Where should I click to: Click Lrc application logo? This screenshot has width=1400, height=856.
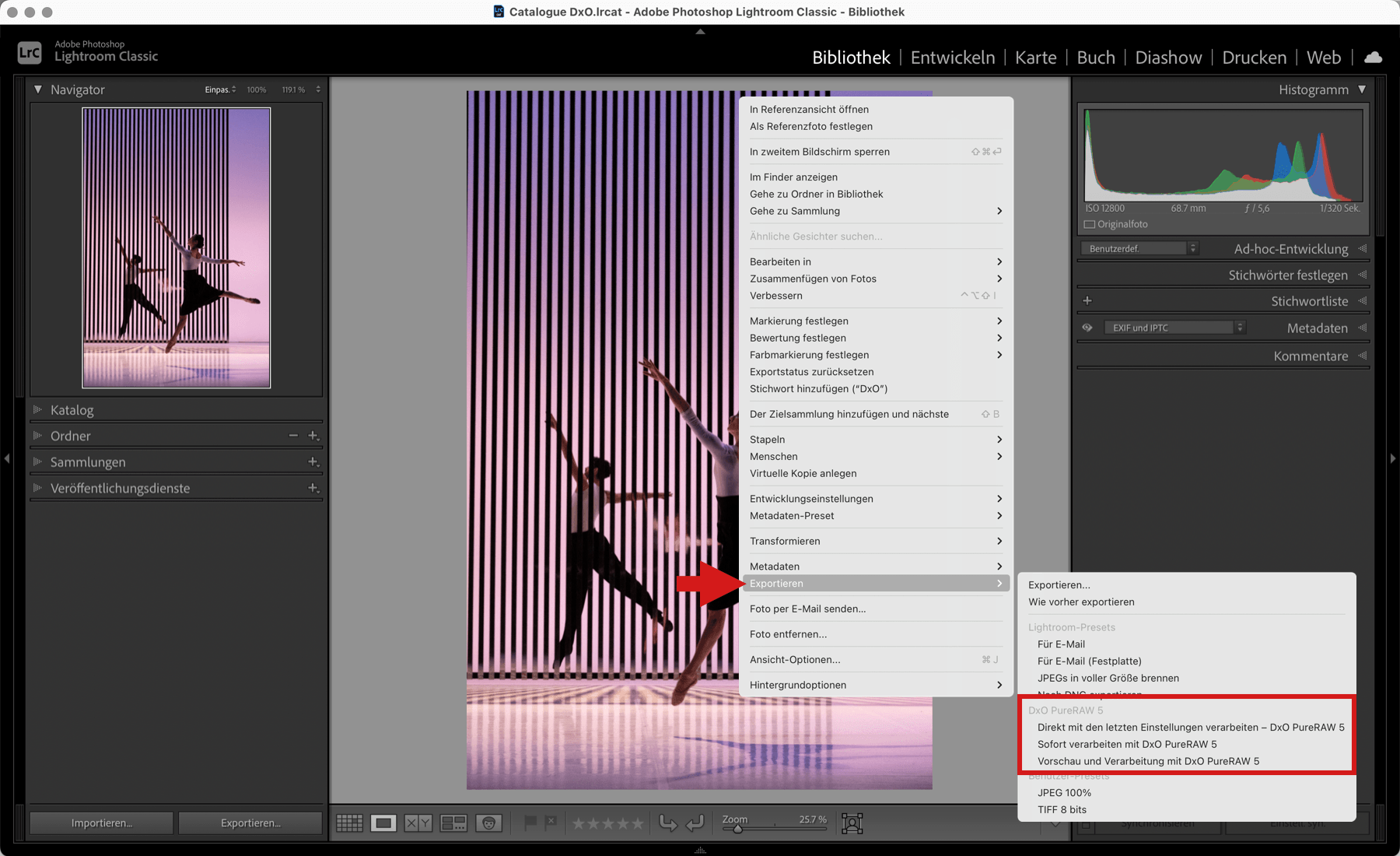point(30,53)
